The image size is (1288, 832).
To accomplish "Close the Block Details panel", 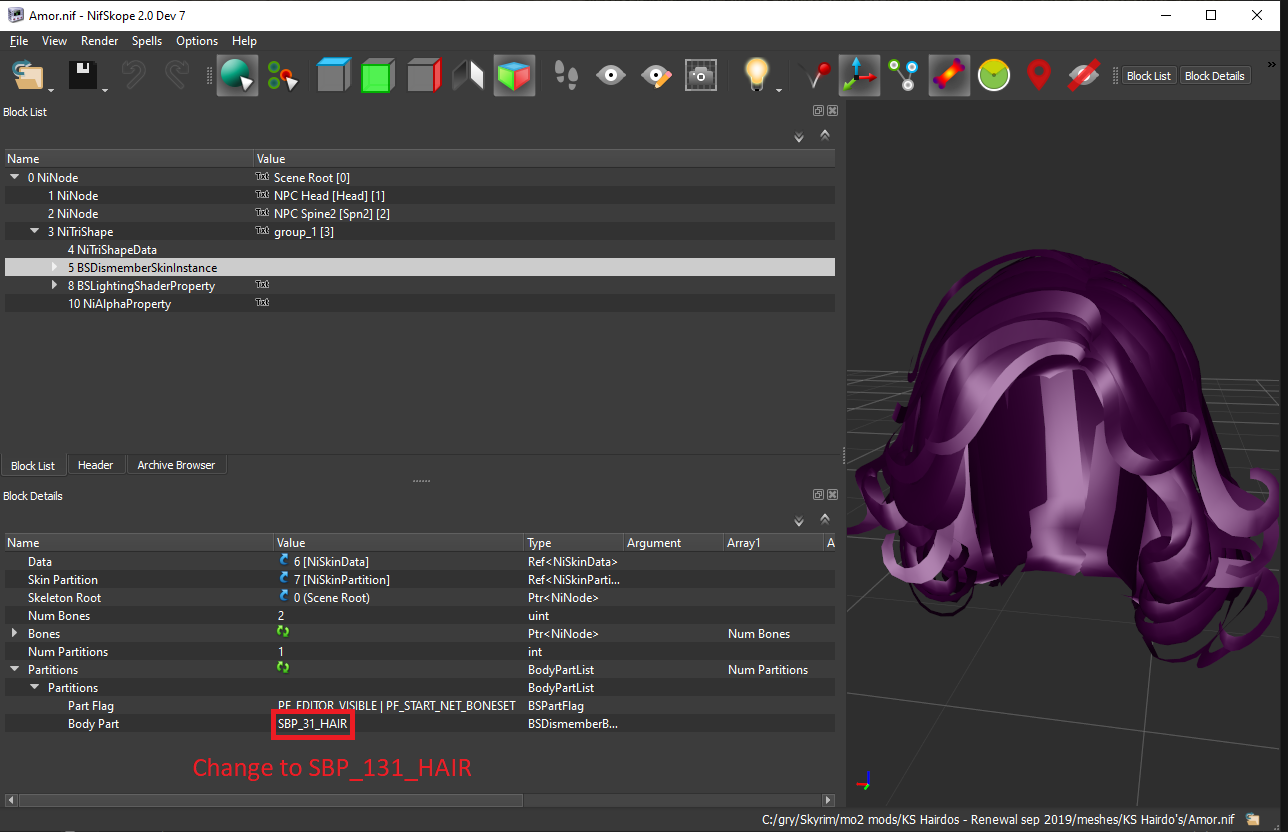I will click(x=833, y=495).
